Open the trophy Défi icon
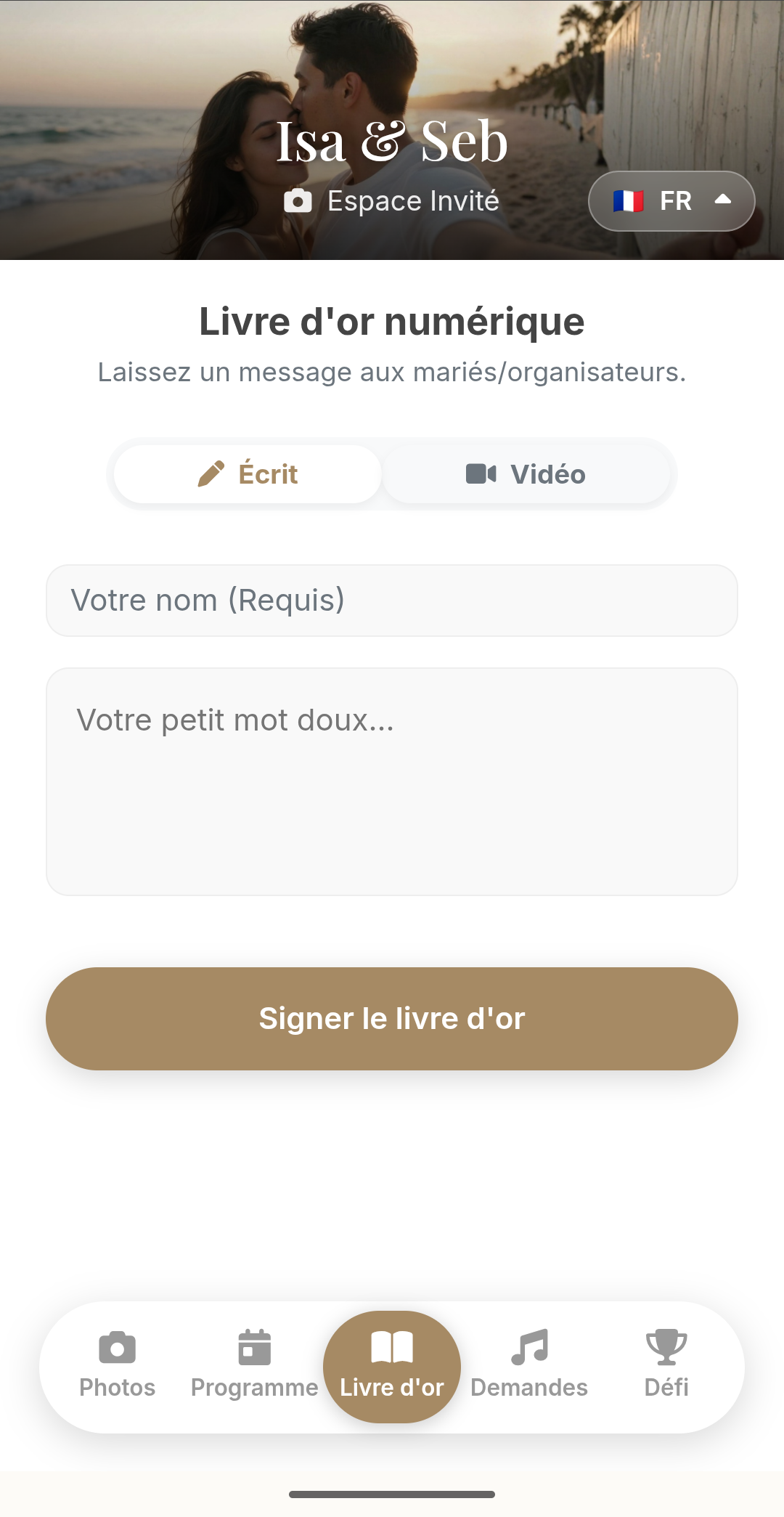The width and height of the screenshot is (784, 1517). tap(666, 1348)
